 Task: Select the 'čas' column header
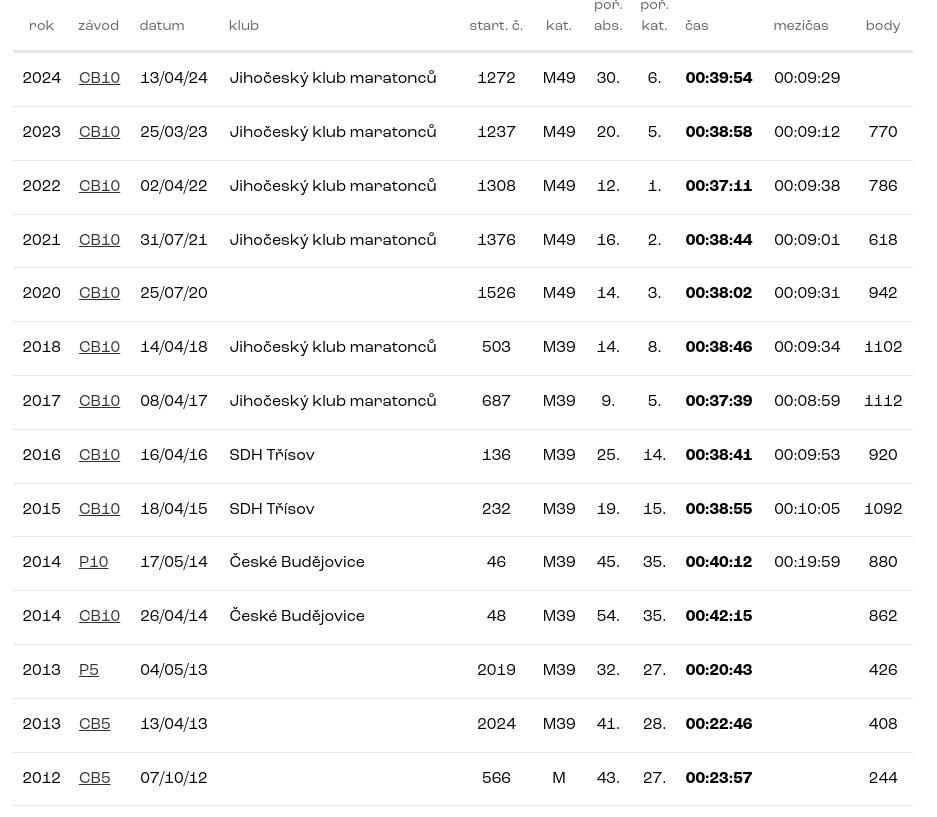click(696, 27)
